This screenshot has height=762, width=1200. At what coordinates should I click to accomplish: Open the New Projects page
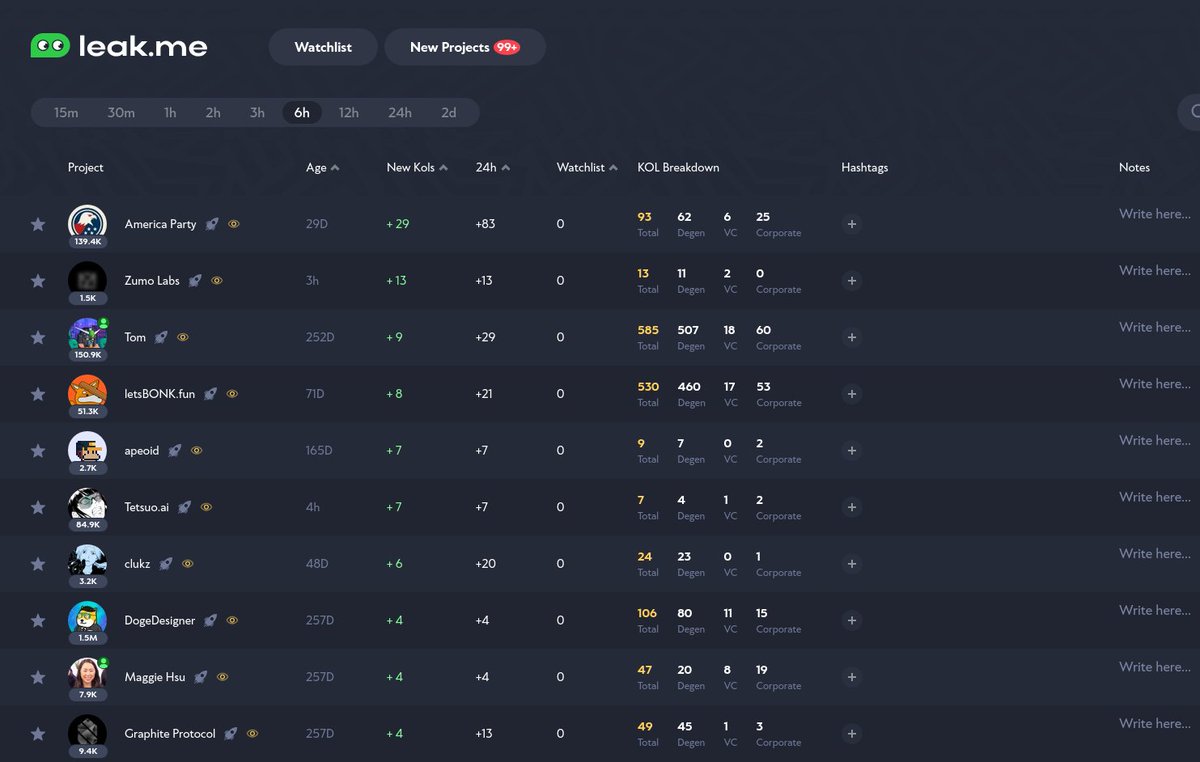coord(464,46)
